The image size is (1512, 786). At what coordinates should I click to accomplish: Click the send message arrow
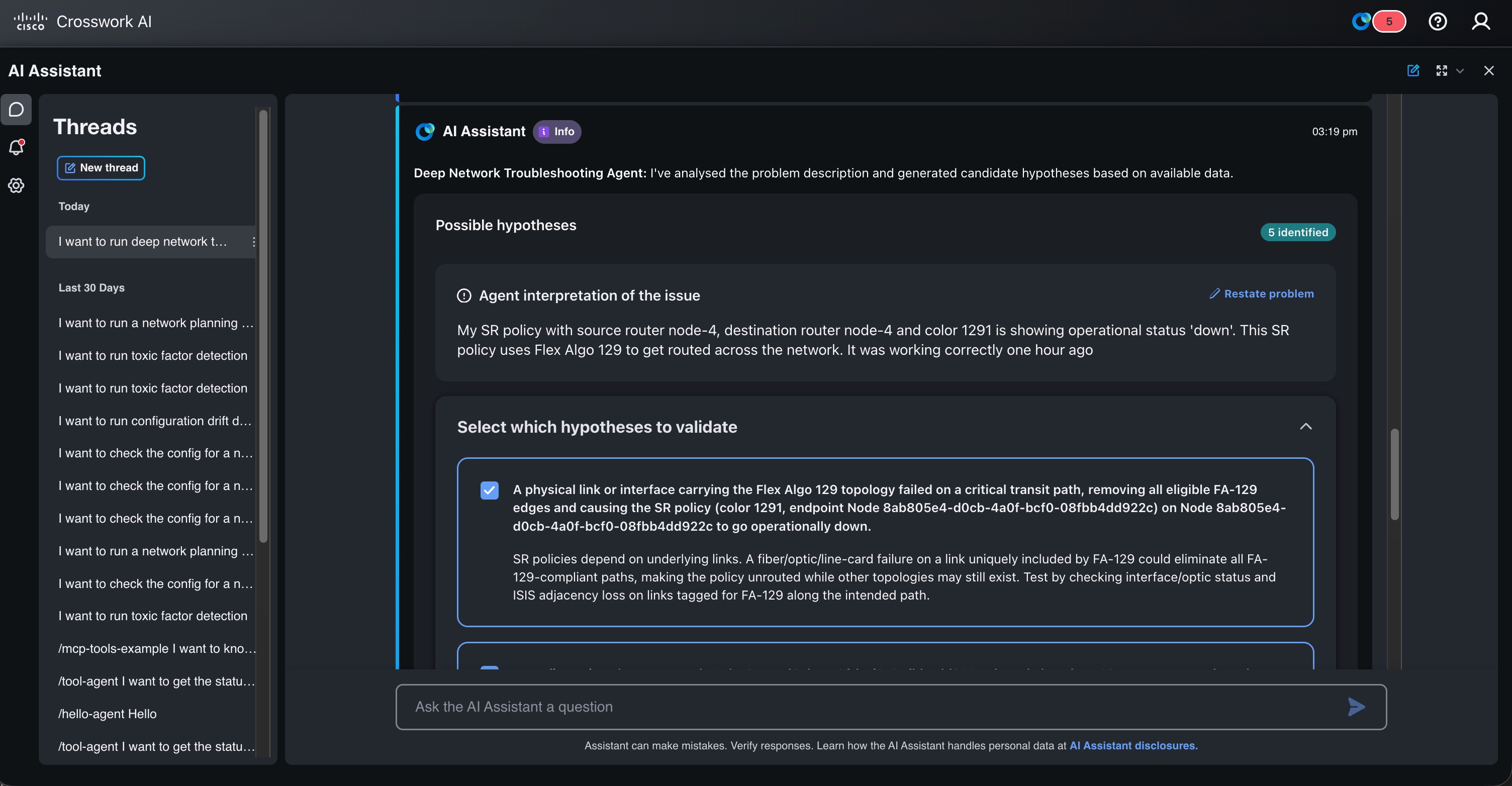click(x=1356, y=707)
